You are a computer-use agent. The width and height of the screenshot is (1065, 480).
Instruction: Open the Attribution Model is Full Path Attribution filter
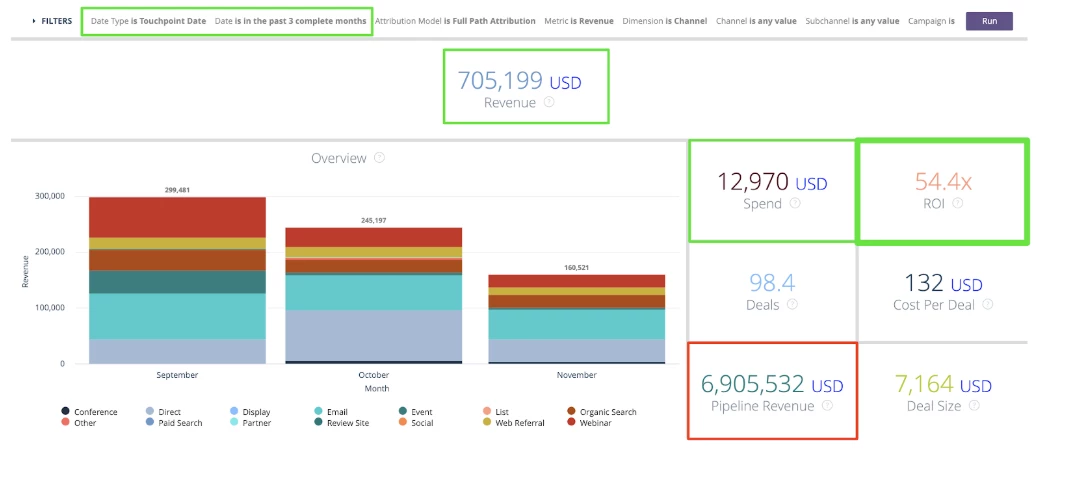point(455,21)
